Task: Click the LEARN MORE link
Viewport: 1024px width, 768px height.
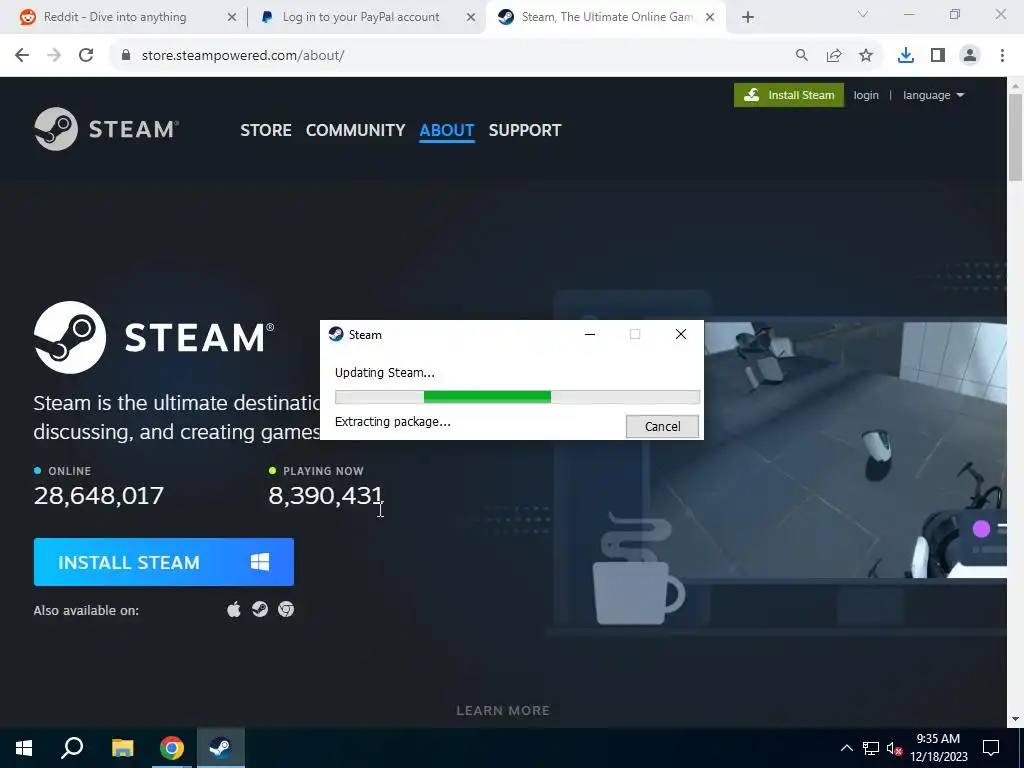Action: [x=503, y=710]
